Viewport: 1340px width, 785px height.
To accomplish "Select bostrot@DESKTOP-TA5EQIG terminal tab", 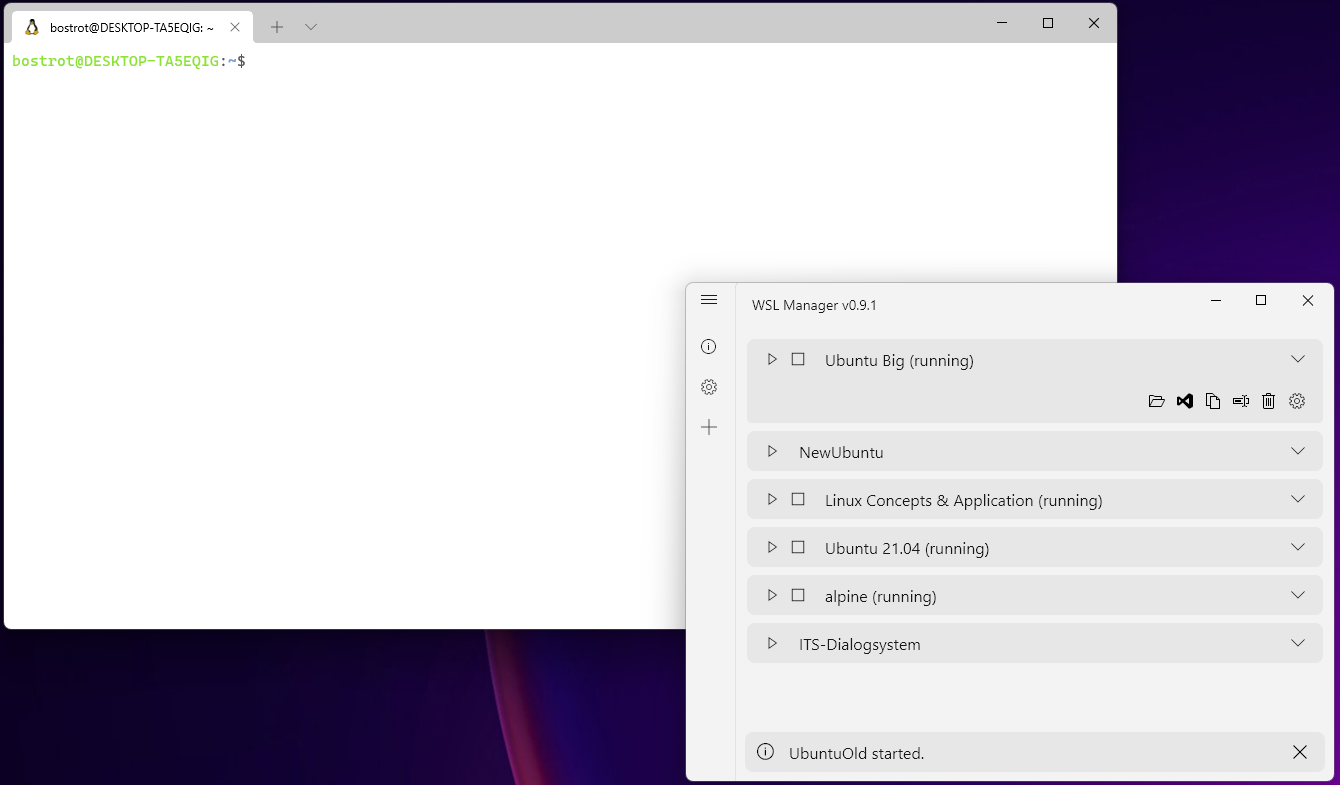I will point(132,27).
